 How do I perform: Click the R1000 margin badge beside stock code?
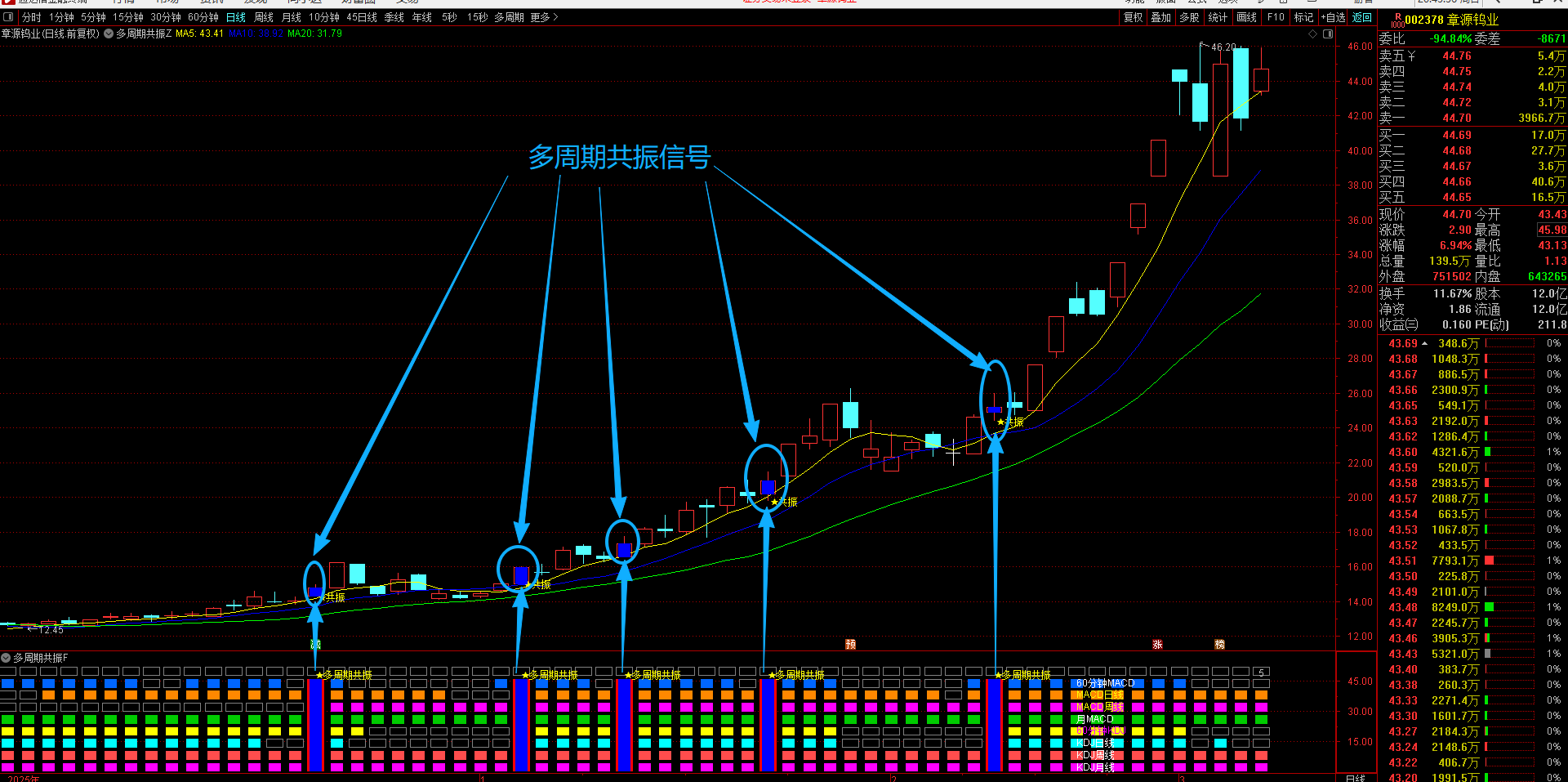click(x=1397, y=20)
